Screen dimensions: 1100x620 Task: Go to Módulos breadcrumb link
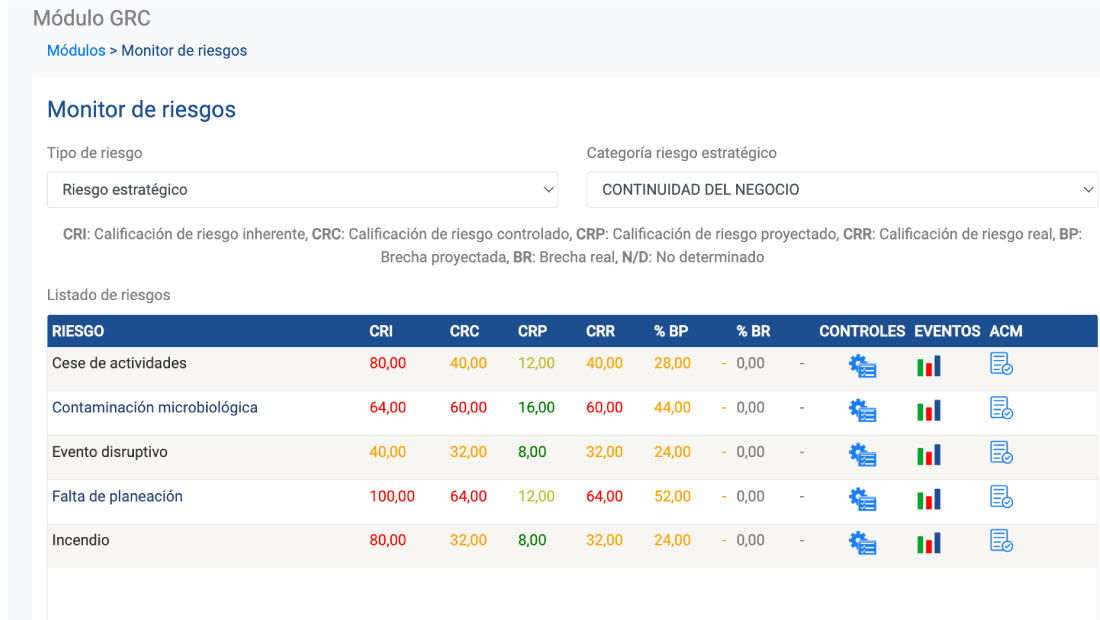(x=76, y=50)
